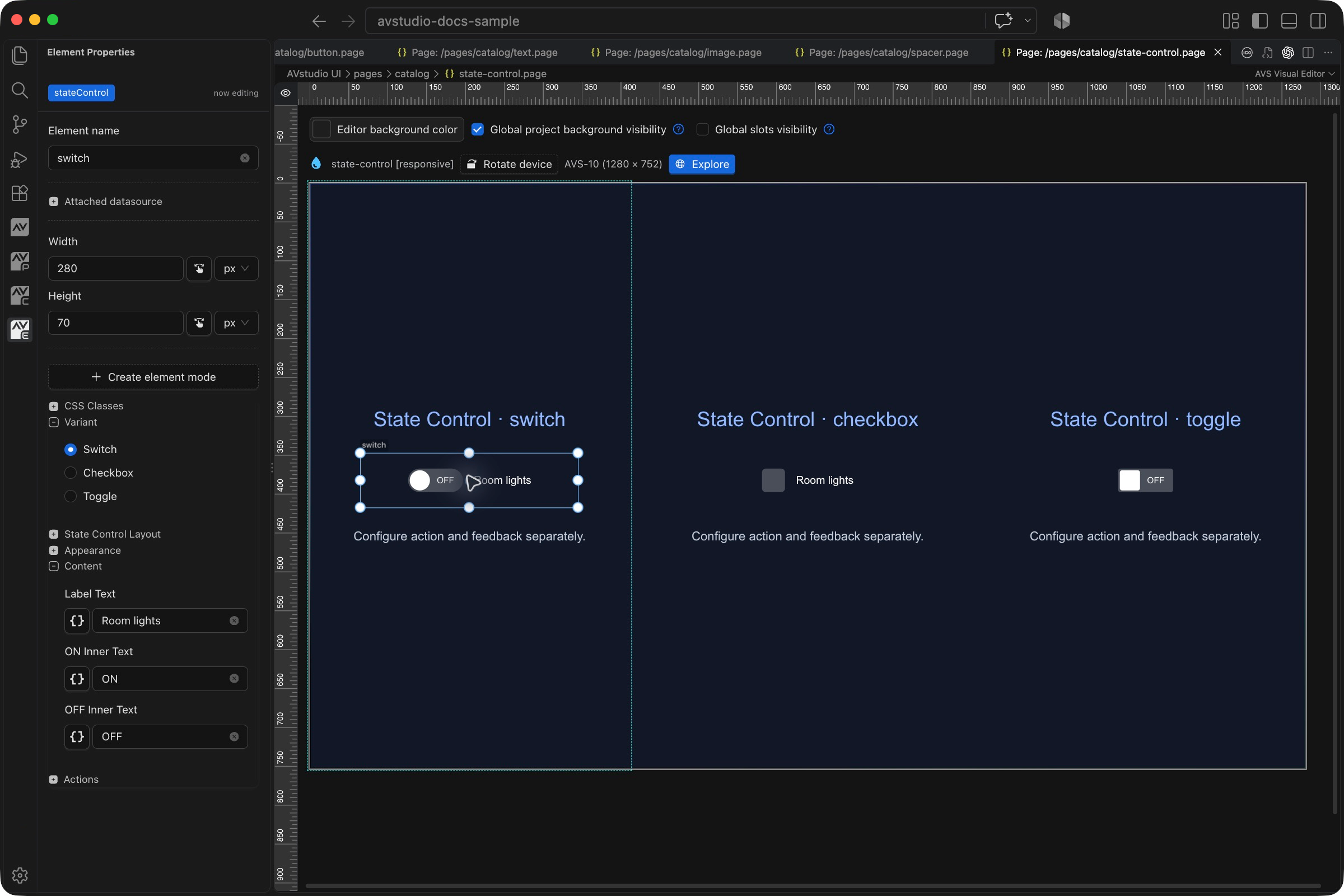Open the Height unit px dropdown
The width and height of the screenshot is (1344, 896).
pyautogui.click(x=236, y=323)
